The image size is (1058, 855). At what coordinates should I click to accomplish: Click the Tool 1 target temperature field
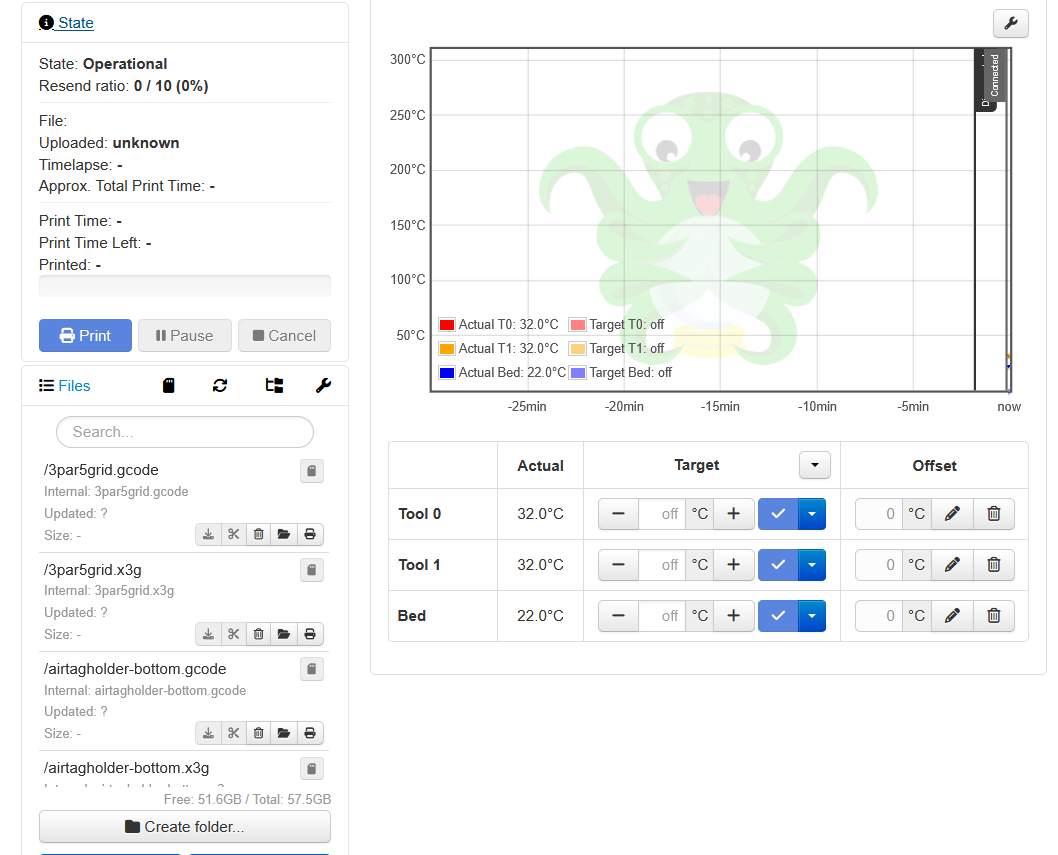[662, 565]
